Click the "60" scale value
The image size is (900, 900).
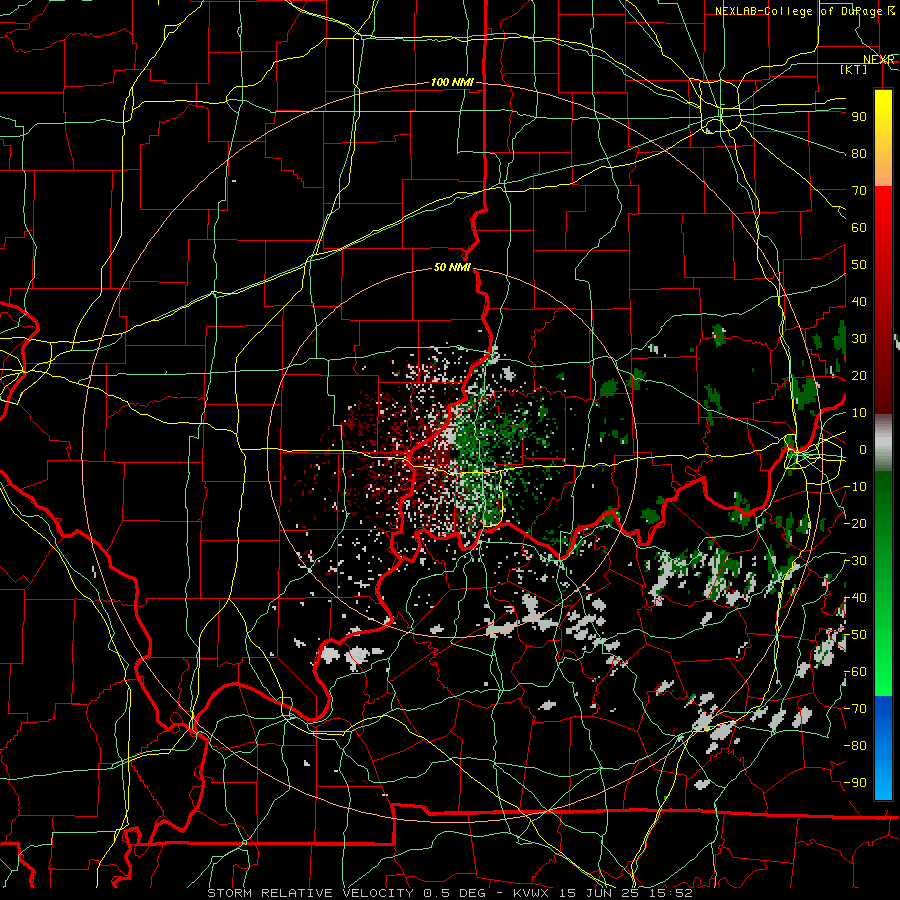pos(859,227)
